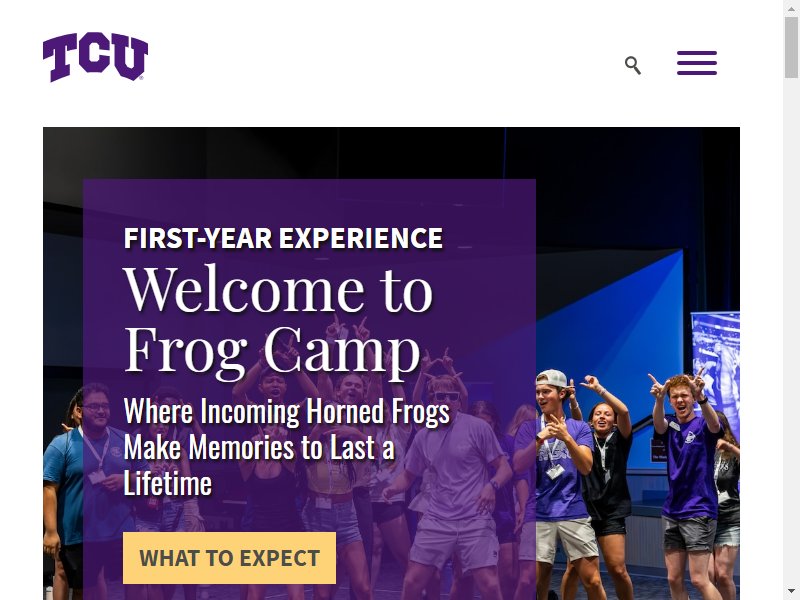Click the empty scrollbar track below thumb
Viewport: 800px width, 600px height.
pos(791,332)
